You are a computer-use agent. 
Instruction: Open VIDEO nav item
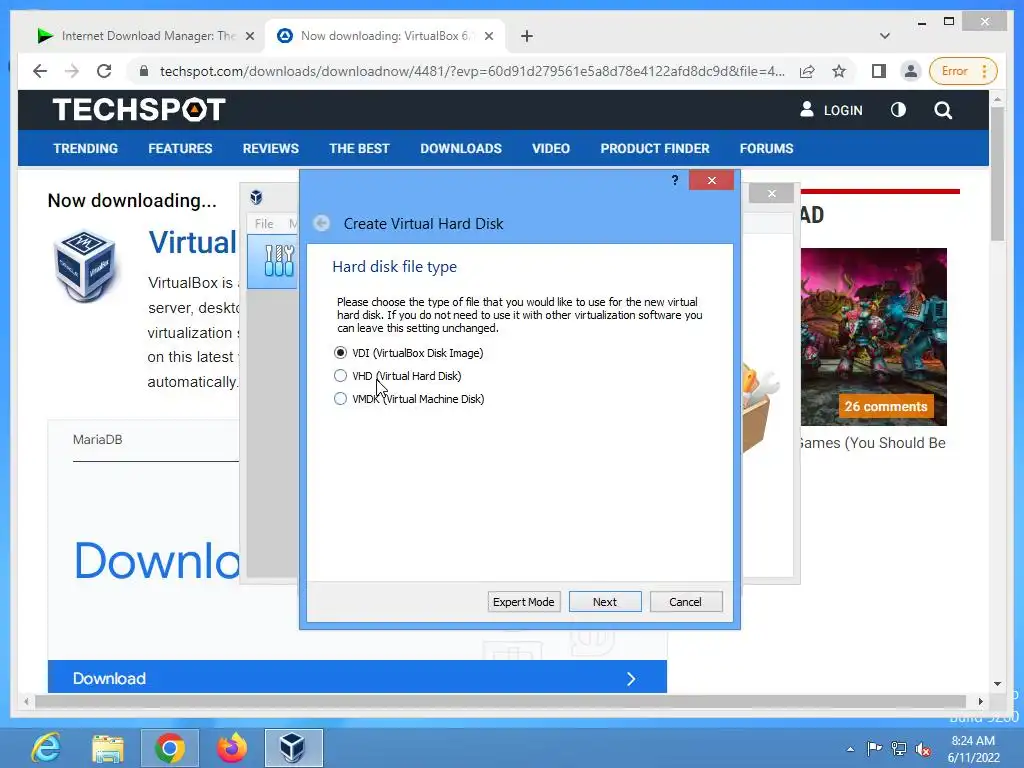click(x=551, y=148)
